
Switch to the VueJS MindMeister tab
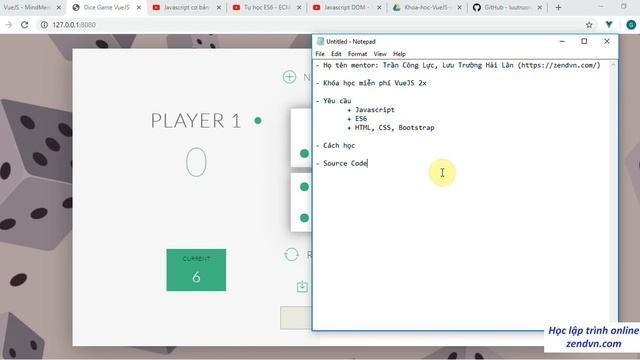[27, 7]
